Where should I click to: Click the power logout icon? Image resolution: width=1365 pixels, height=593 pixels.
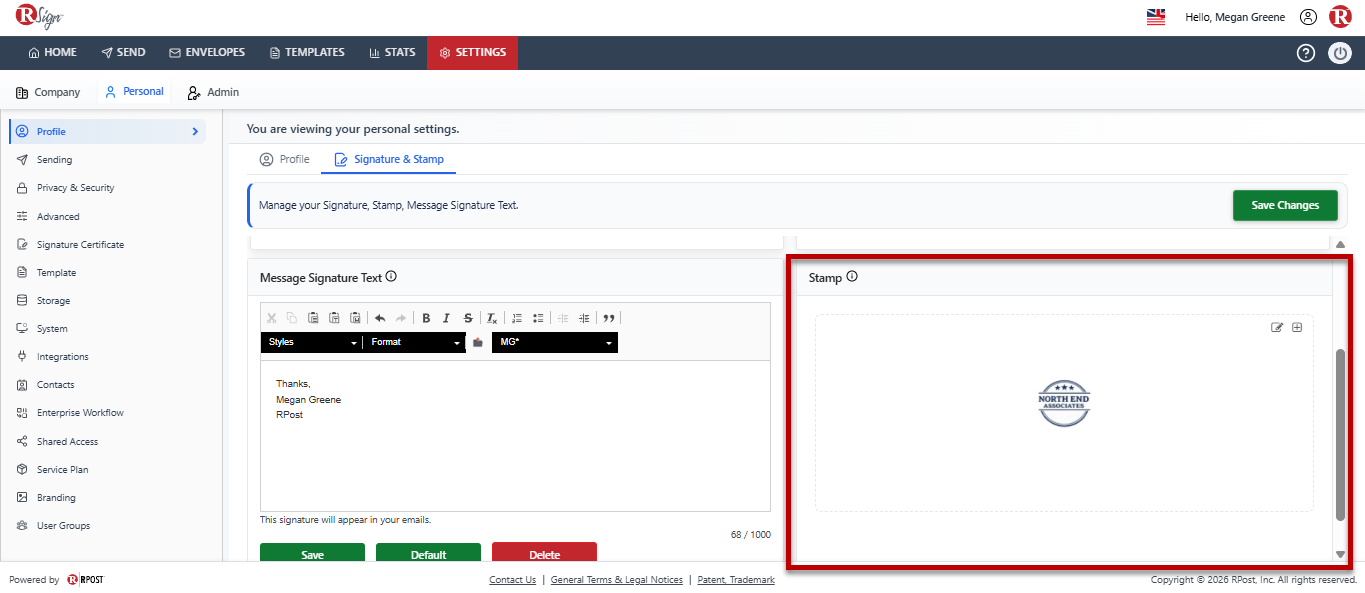tap(1340, 53)
